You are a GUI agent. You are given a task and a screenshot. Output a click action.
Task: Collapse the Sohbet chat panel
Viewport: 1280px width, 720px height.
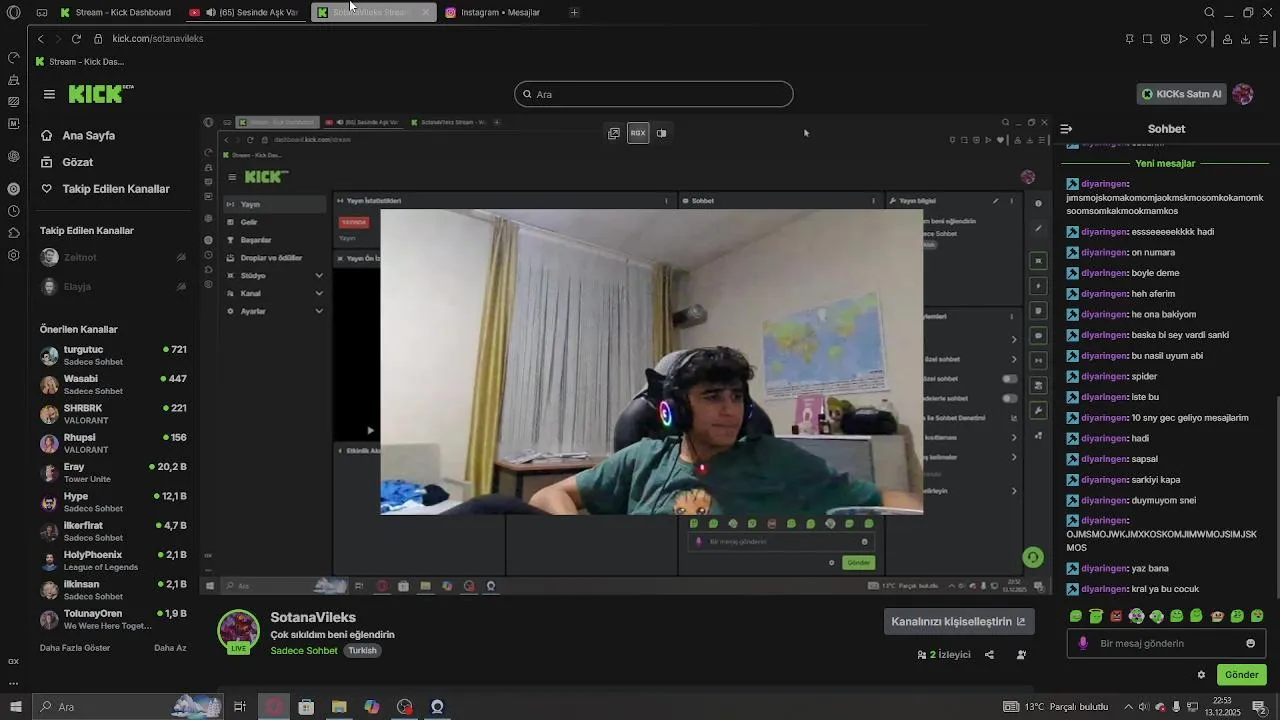pyautogui.click(x=1066, y=129)
